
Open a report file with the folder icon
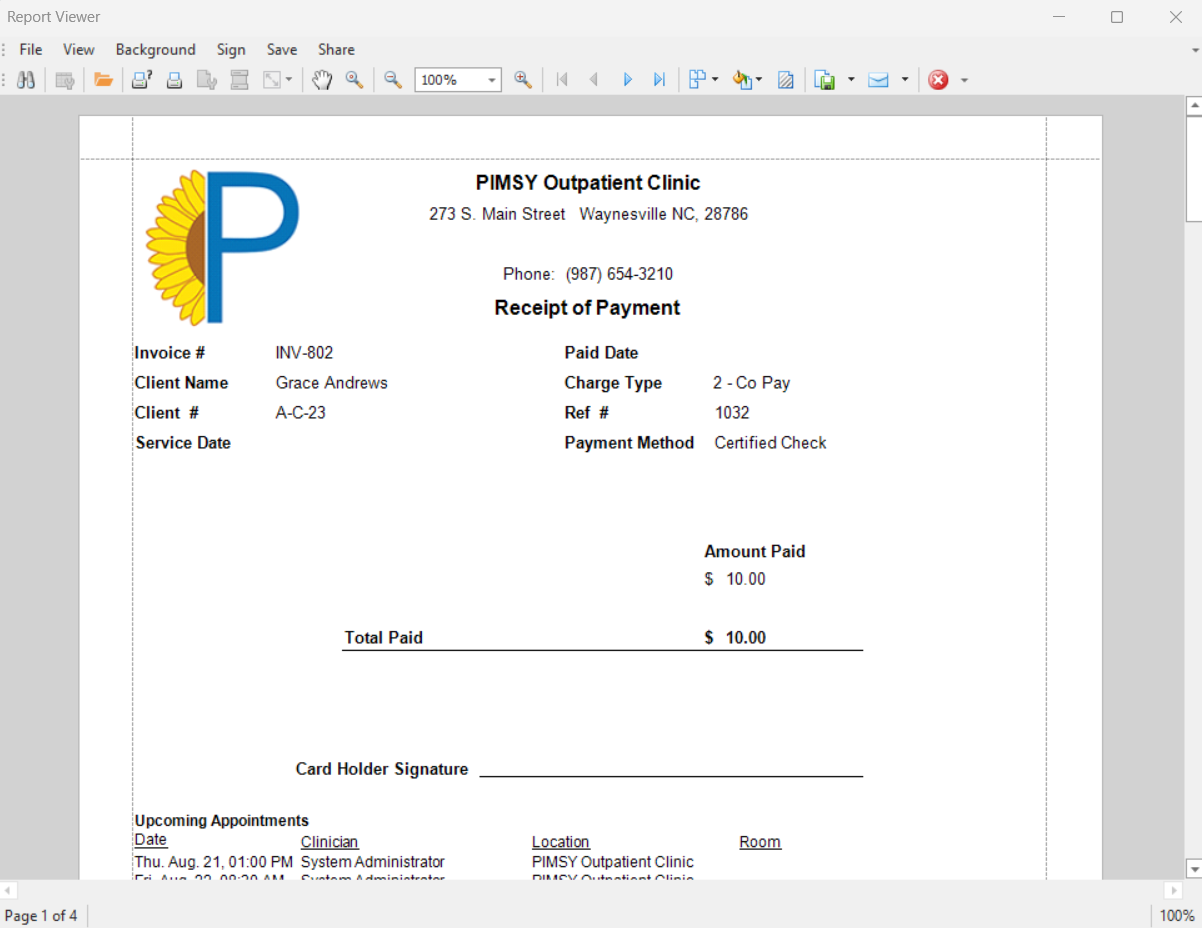103,79
